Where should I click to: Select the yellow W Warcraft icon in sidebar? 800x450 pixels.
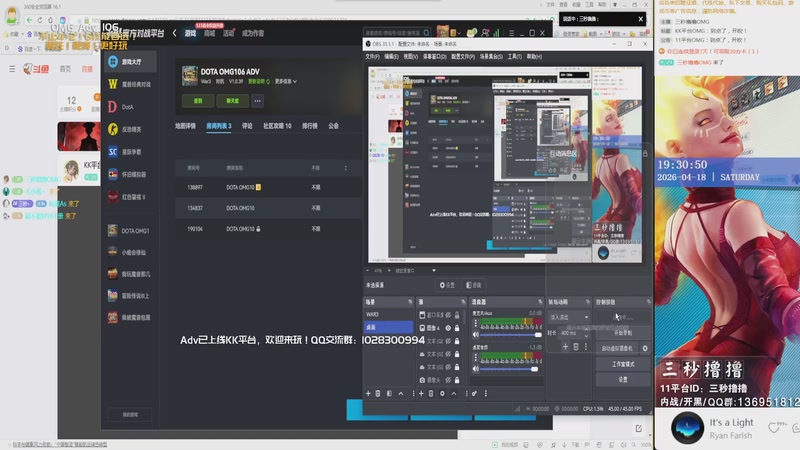tap(113, 84)
